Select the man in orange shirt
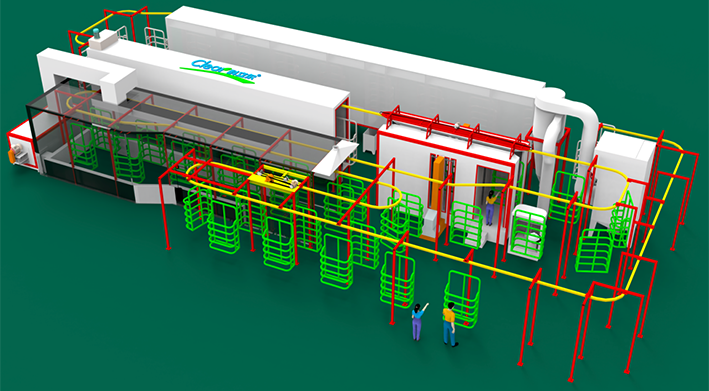The image size is (709, 391). coord(449,324)
